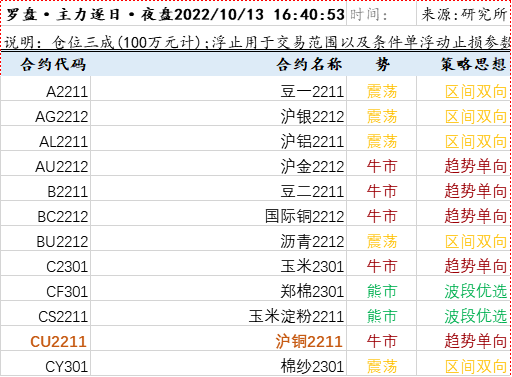Click the 合约名称 column header
Image resolution: width=512 pixels, height=377 pixels.
coord(218,64)
